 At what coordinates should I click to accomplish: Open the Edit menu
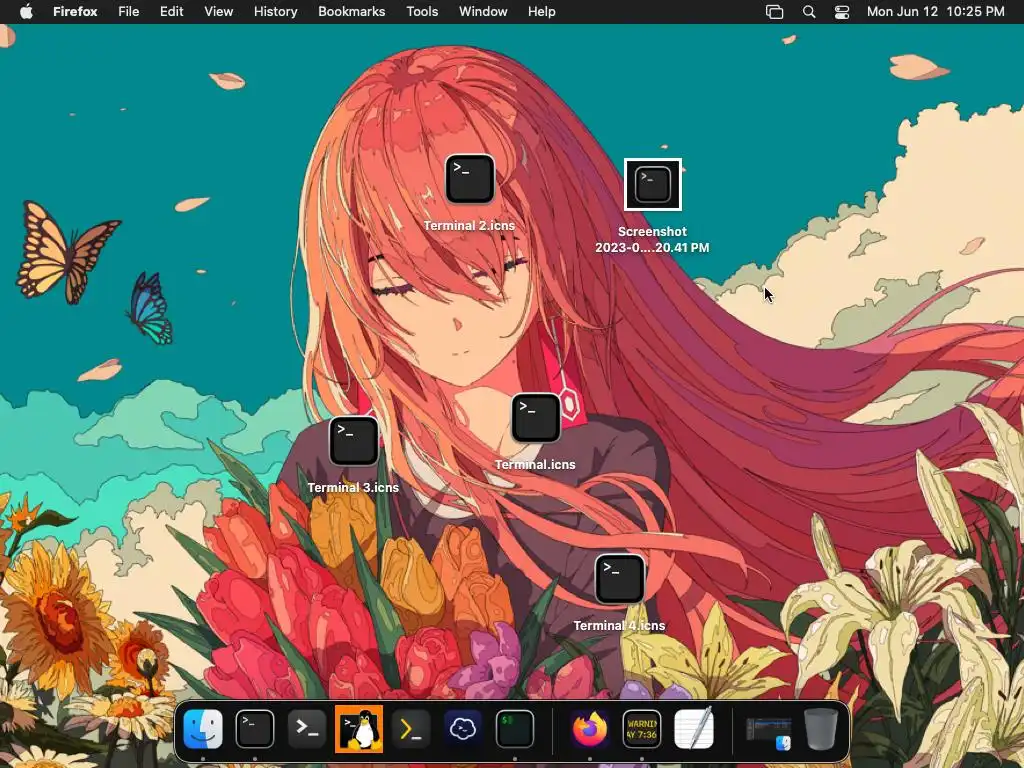pos(172,12)
